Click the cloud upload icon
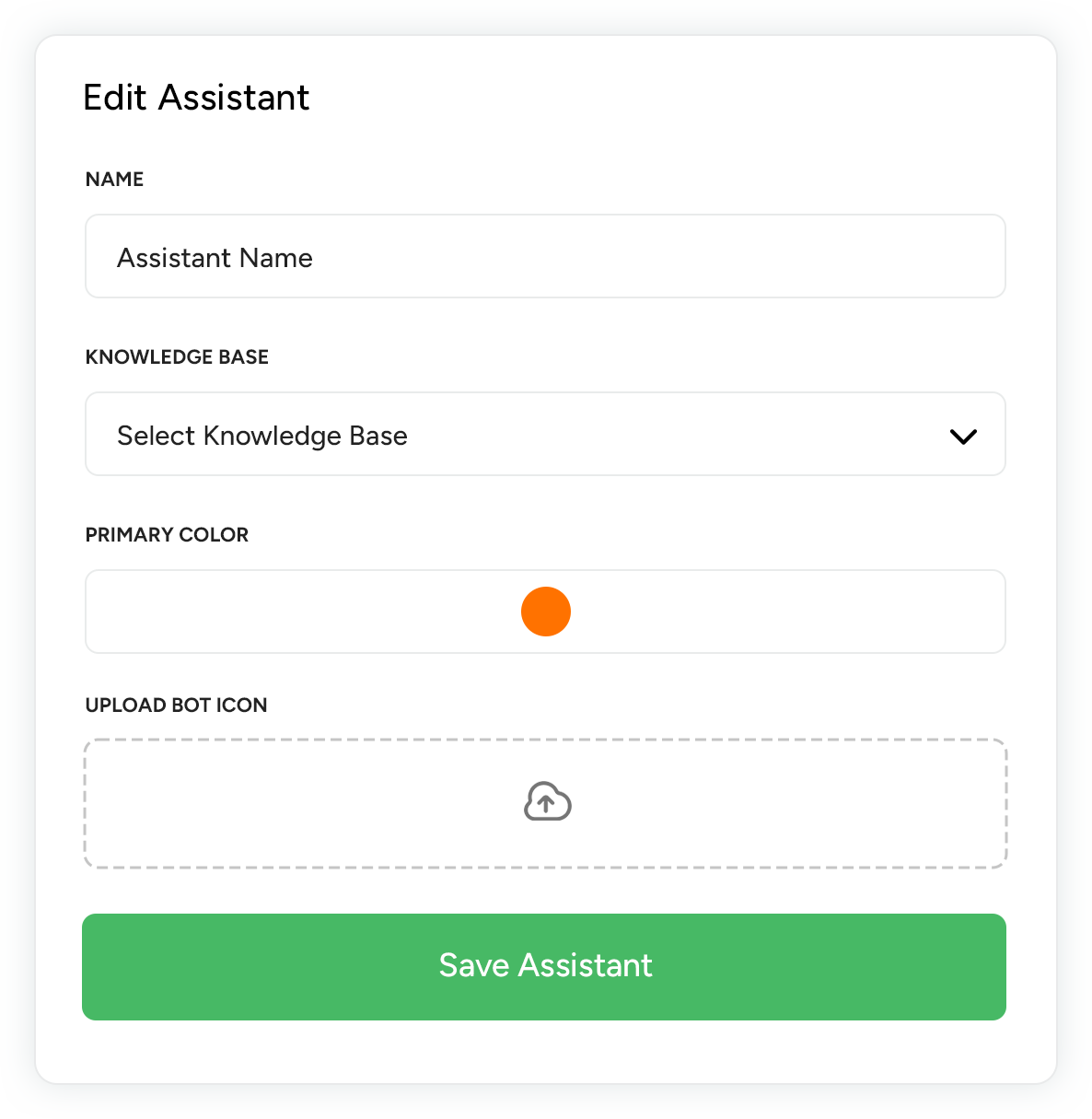This screenshot has width=1092, height=1119. tap(547, 802)
